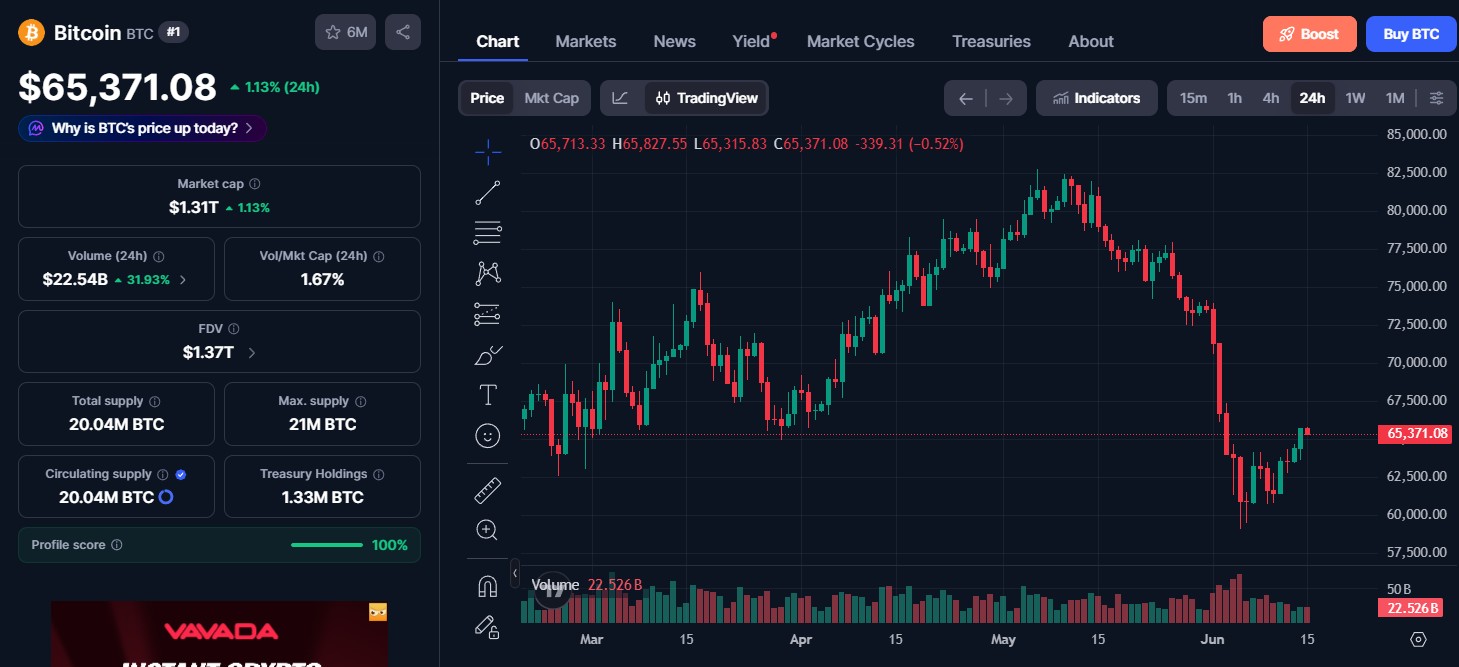Image resolution: width=1459 pixels, height=667 pixels.
Task: Click the Boost button
Action: [x=1309, y=34]
